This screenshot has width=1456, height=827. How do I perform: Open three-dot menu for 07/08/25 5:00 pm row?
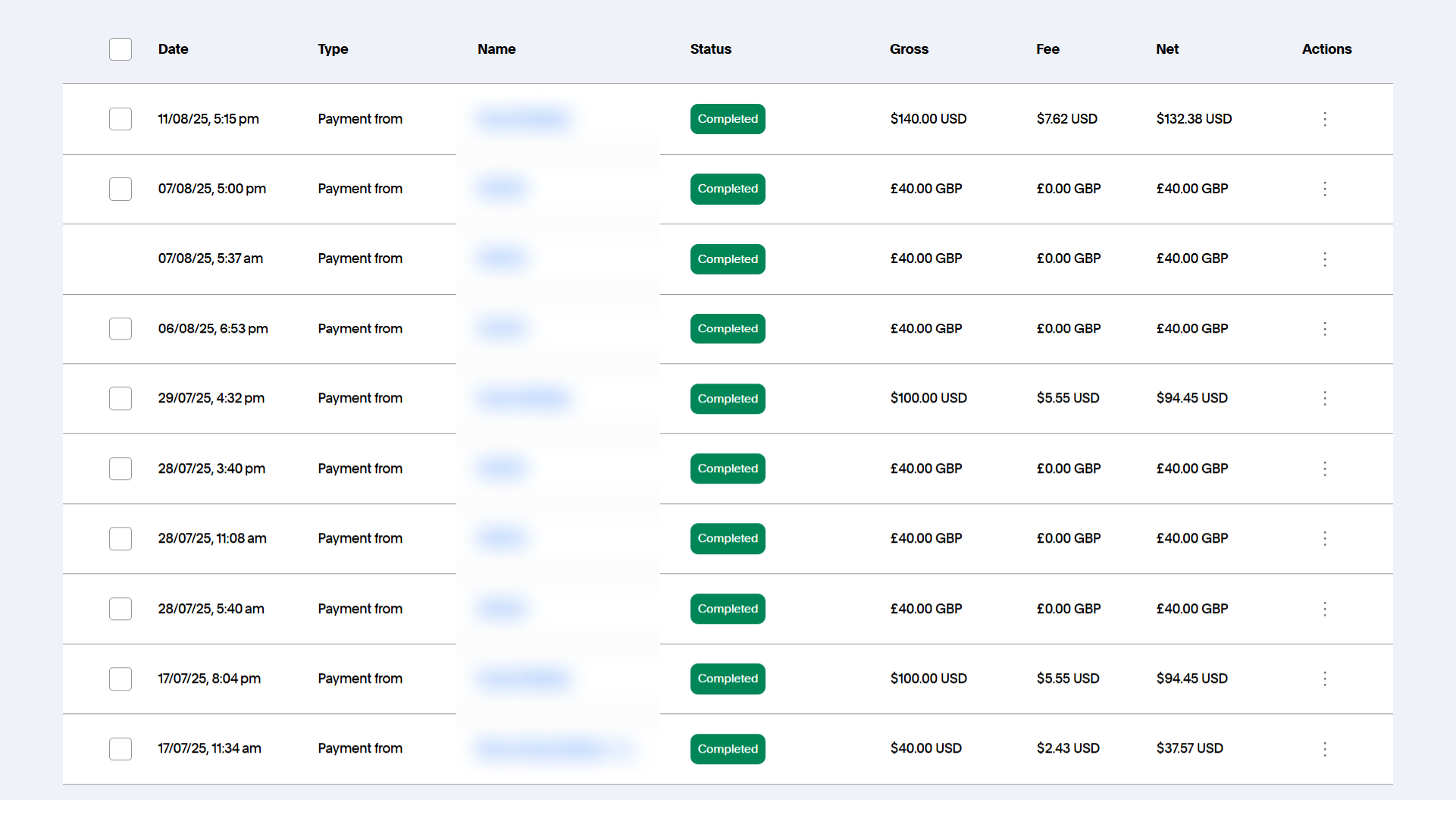(x=1324, y=189)
